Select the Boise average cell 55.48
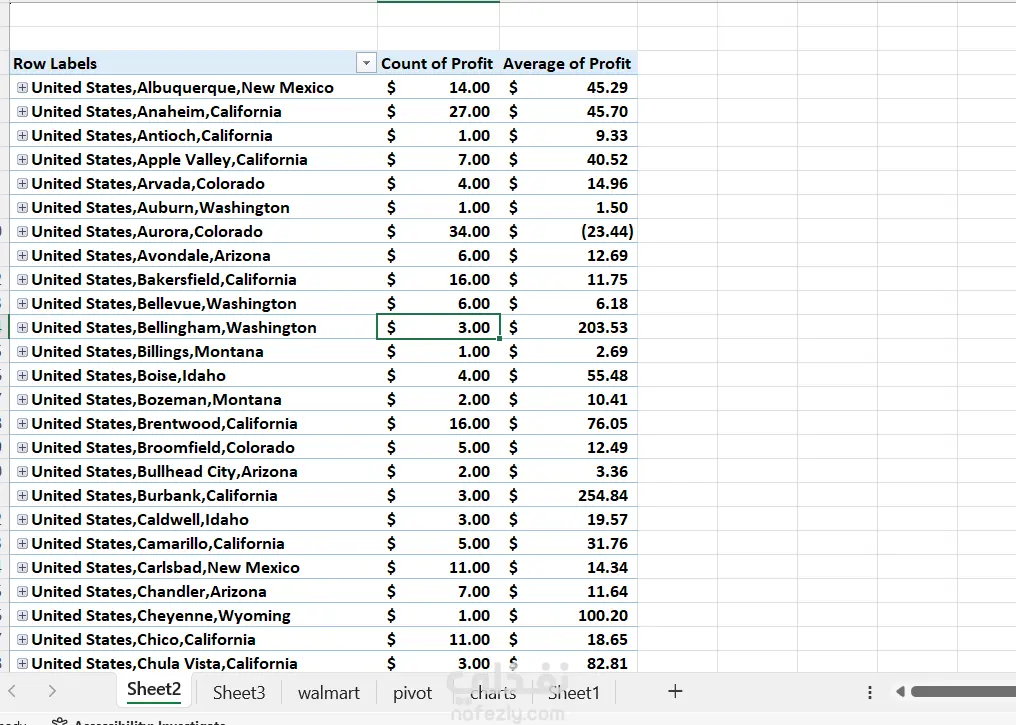 (x=568, y=375)
